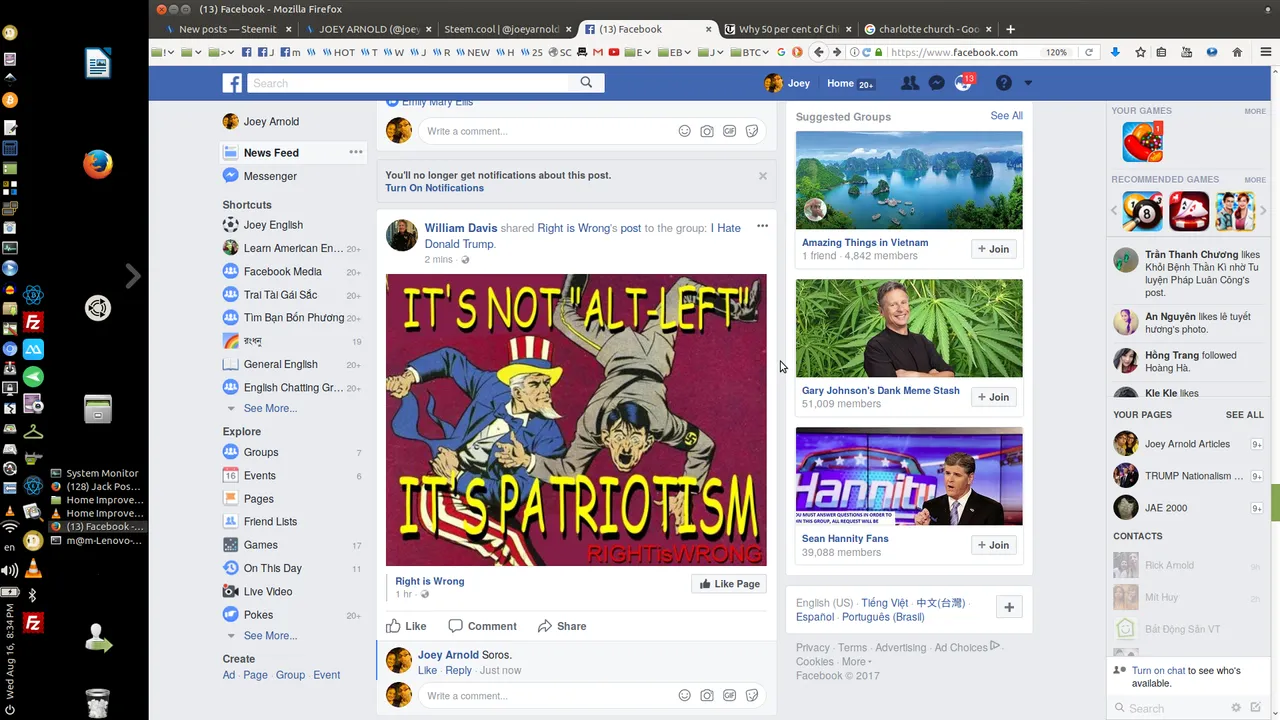Open Quick Help question mark icon
1280x720 pixels.
click(1003, 83)
